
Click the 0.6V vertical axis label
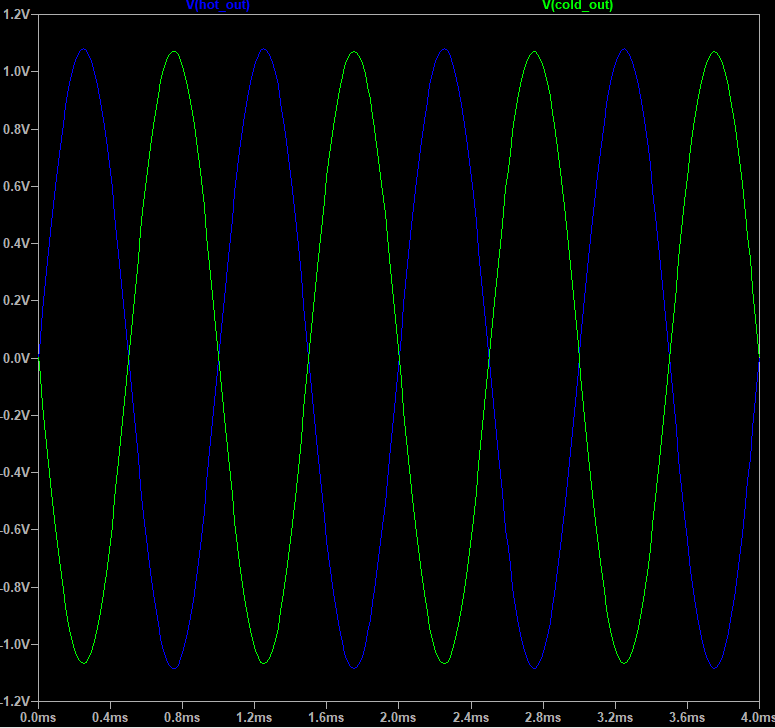pyautogui.click(x=17, y=186)
